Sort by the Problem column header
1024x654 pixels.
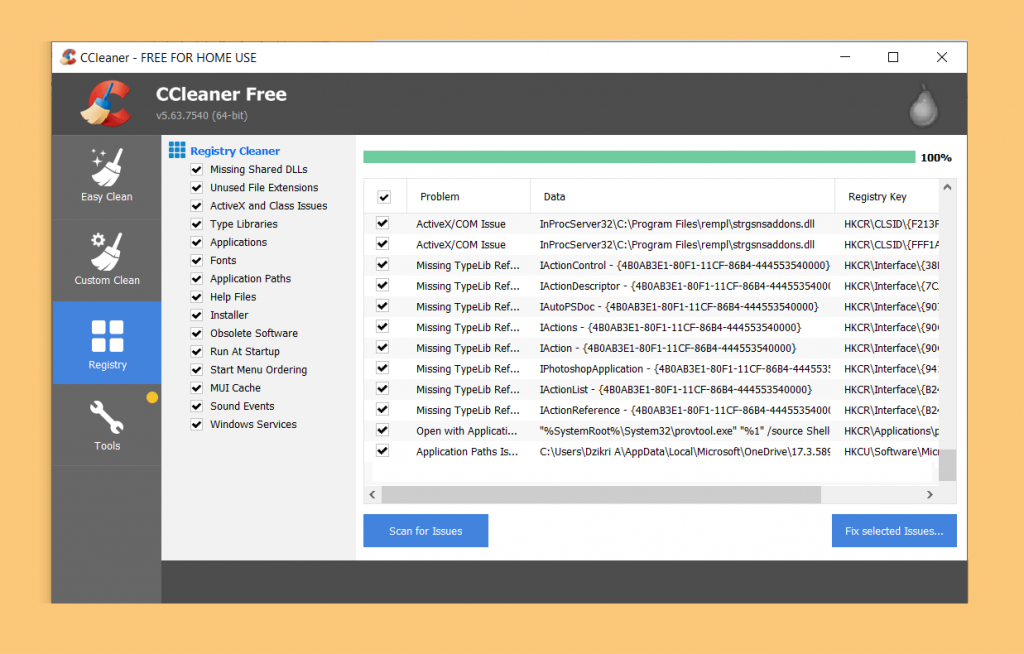click(x=440, y=197)
